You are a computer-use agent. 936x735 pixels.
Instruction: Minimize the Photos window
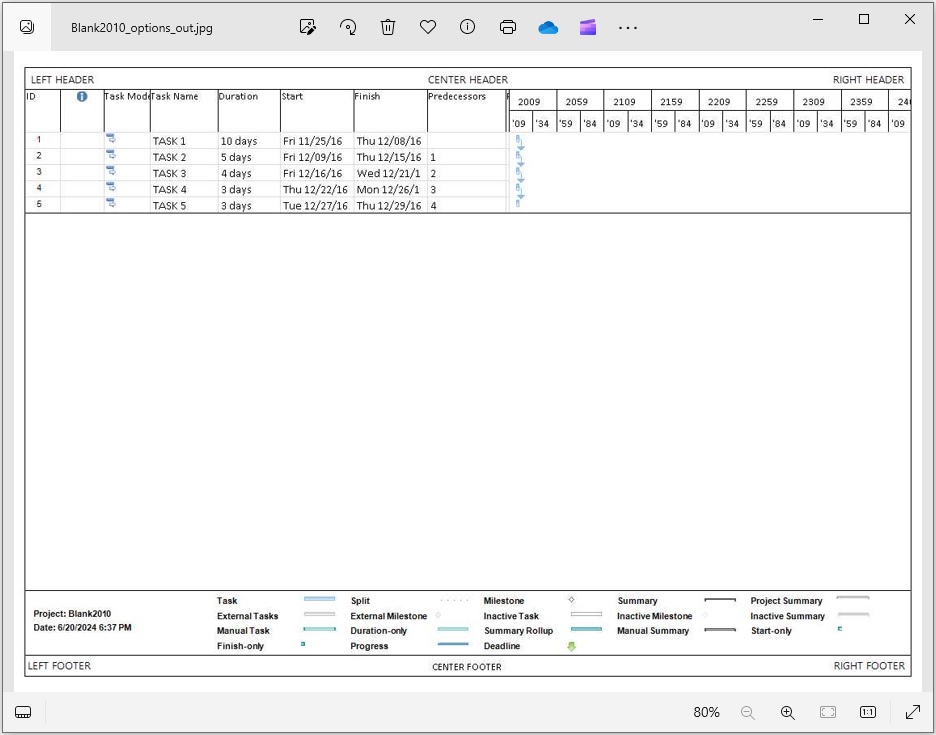[x=818, y=19]
